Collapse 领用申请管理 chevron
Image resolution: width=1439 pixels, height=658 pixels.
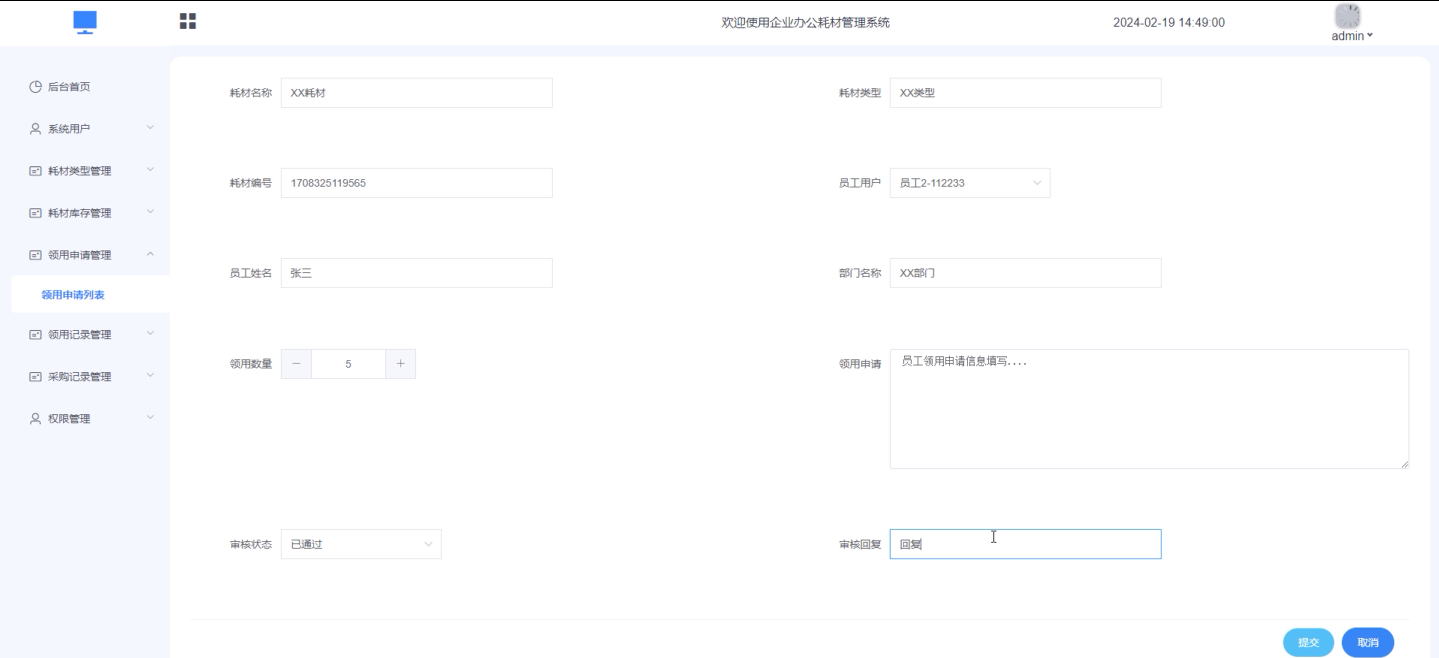coord(150,254)
